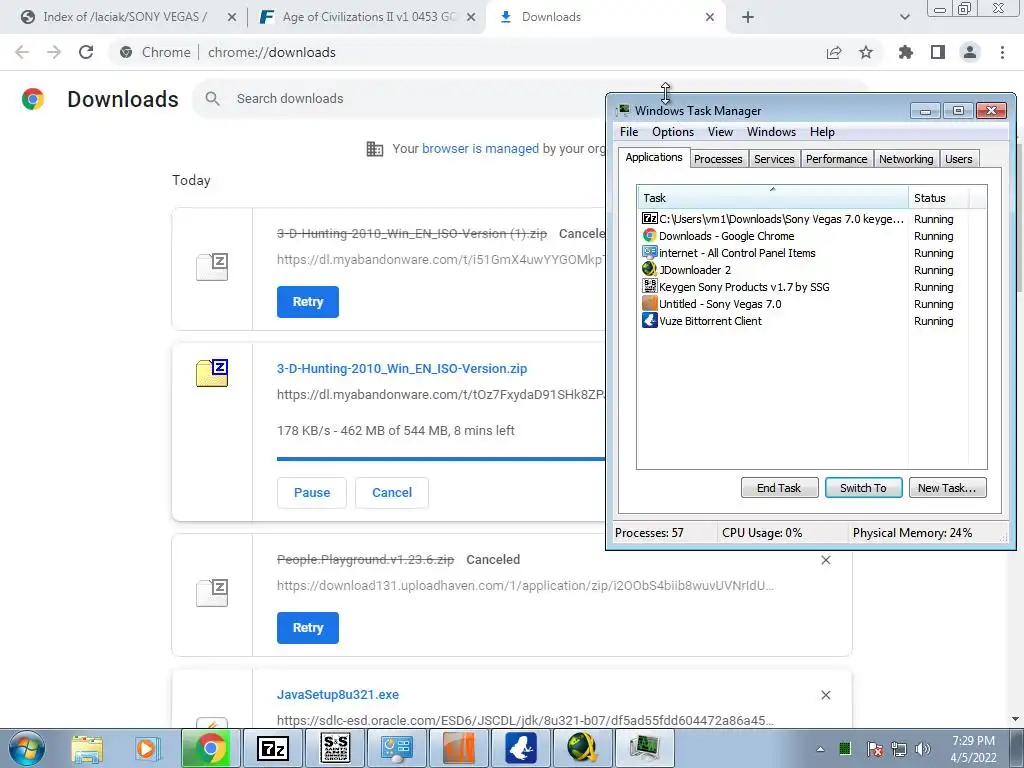Select the JDownloader 2 task
The height and width of the screenshot is (768, 1024).
coord(803,270)
